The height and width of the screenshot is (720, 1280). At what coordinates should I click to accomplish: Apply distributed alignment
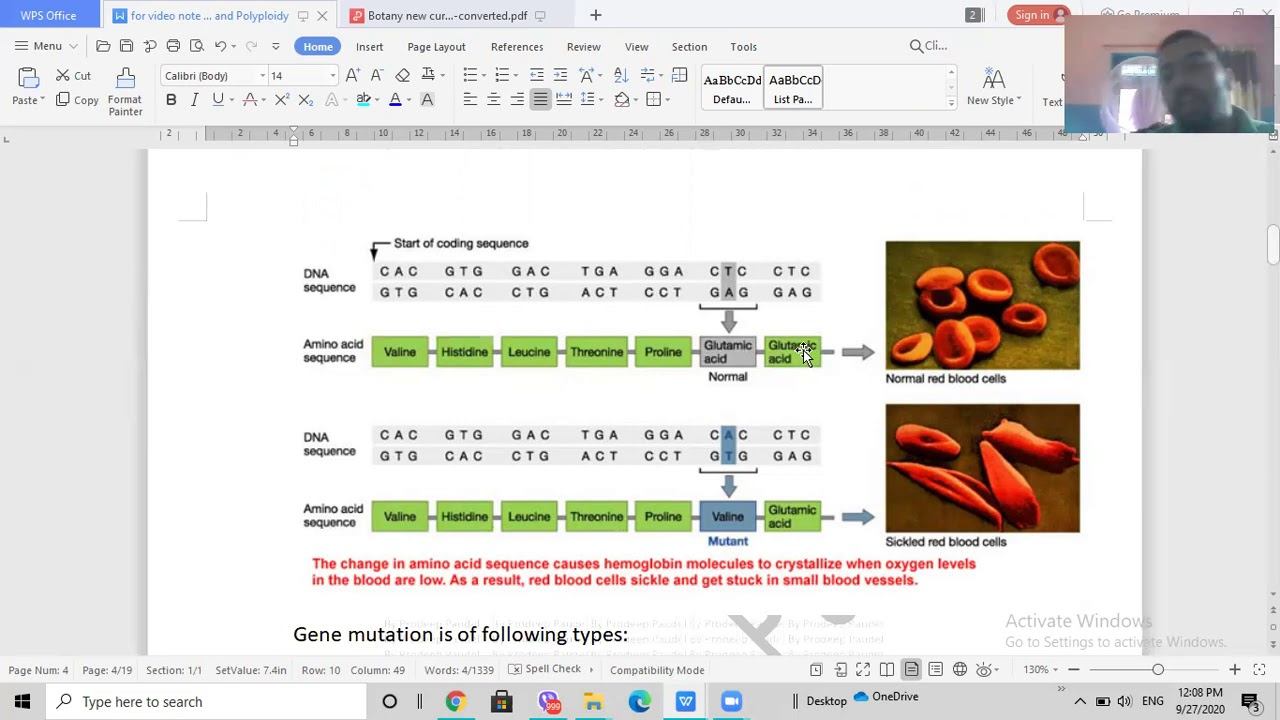(564, 99)
